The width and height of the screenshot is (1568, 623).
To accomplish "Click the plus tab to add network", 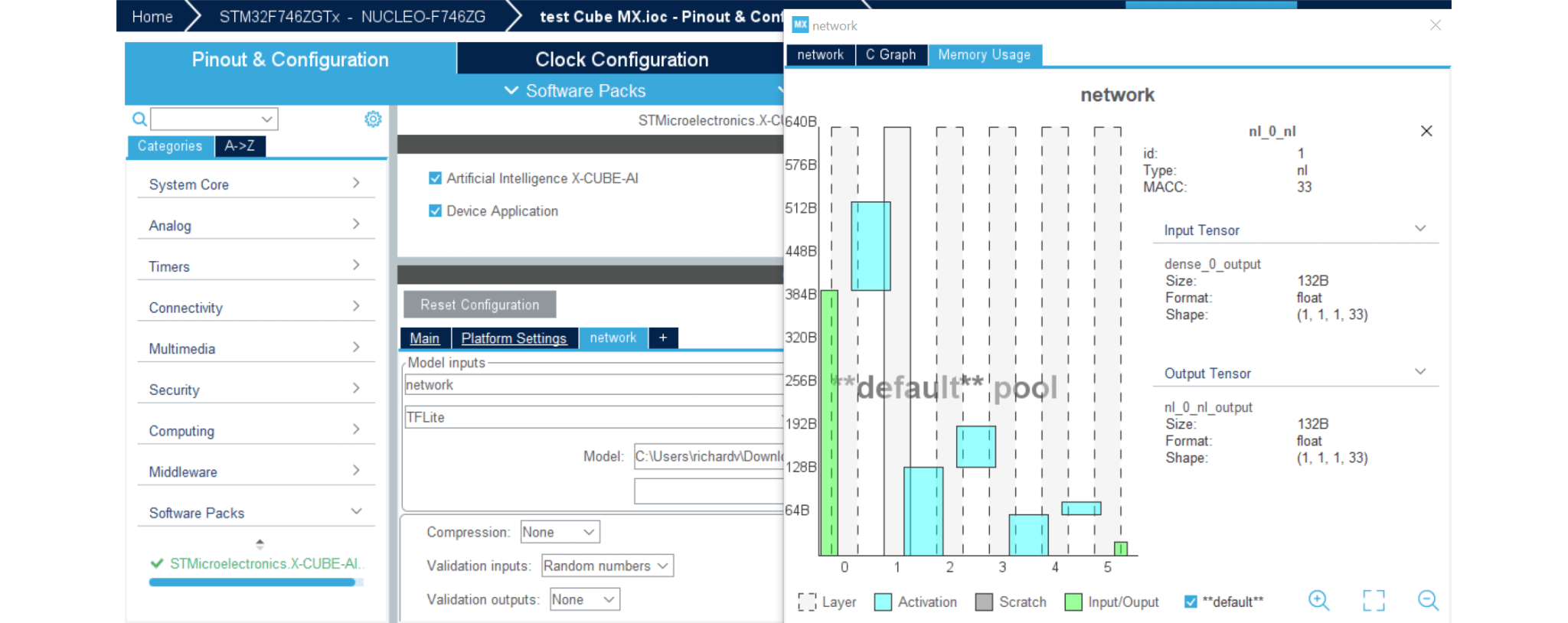I will click(663, 338).
